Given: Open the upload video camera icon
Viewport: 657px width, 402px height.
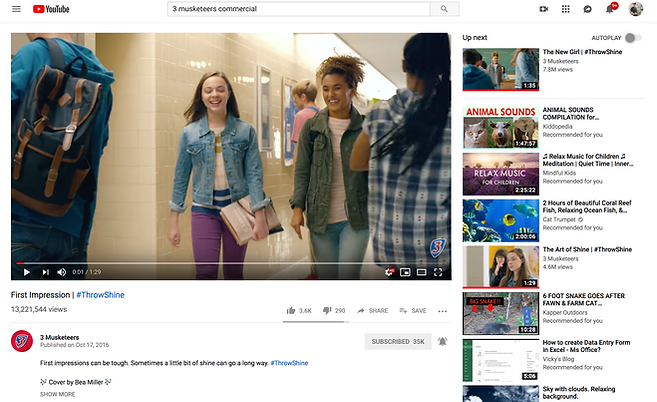Looking at the screenshot, I should [544, 9].
